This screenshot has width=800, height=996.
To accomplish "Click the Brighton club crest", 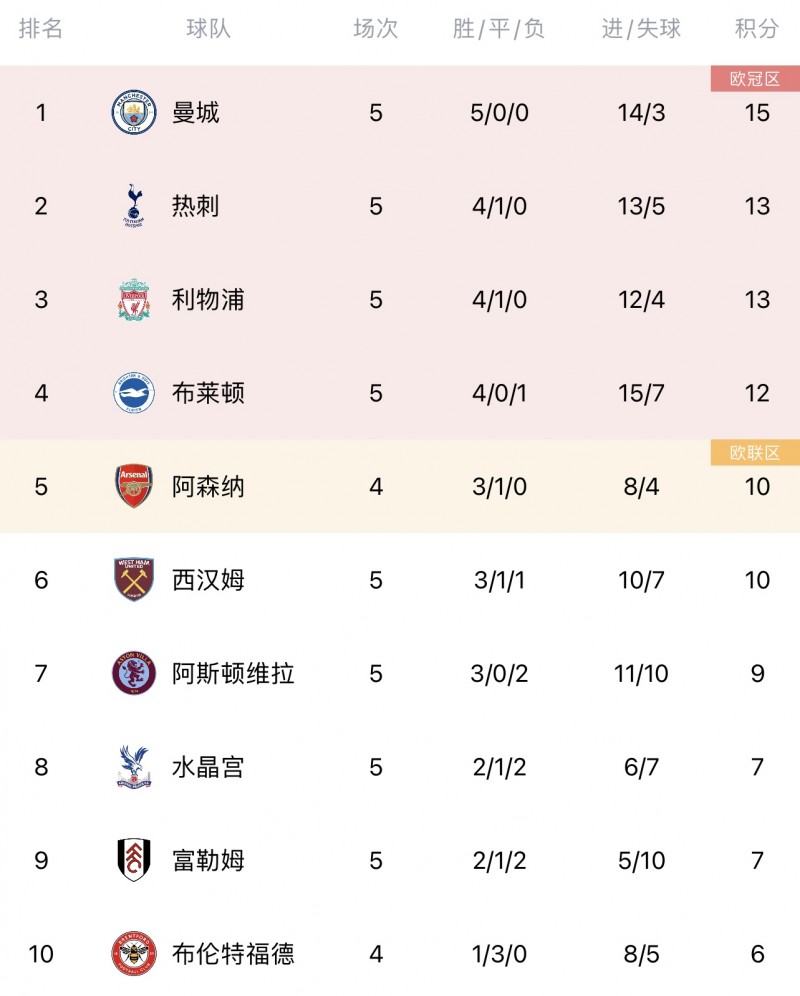I will (x=134, y=393).
